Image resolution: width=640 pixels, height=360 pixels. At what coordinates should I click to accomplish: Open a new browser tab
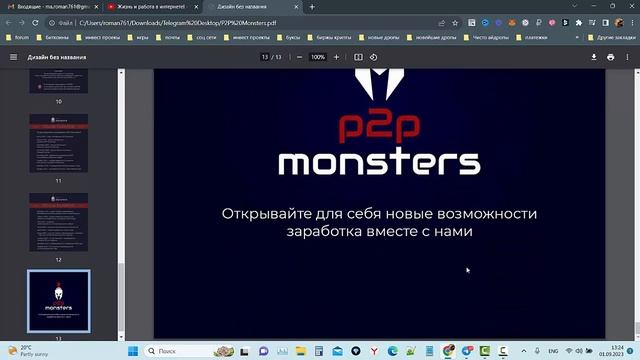[312, 7]
